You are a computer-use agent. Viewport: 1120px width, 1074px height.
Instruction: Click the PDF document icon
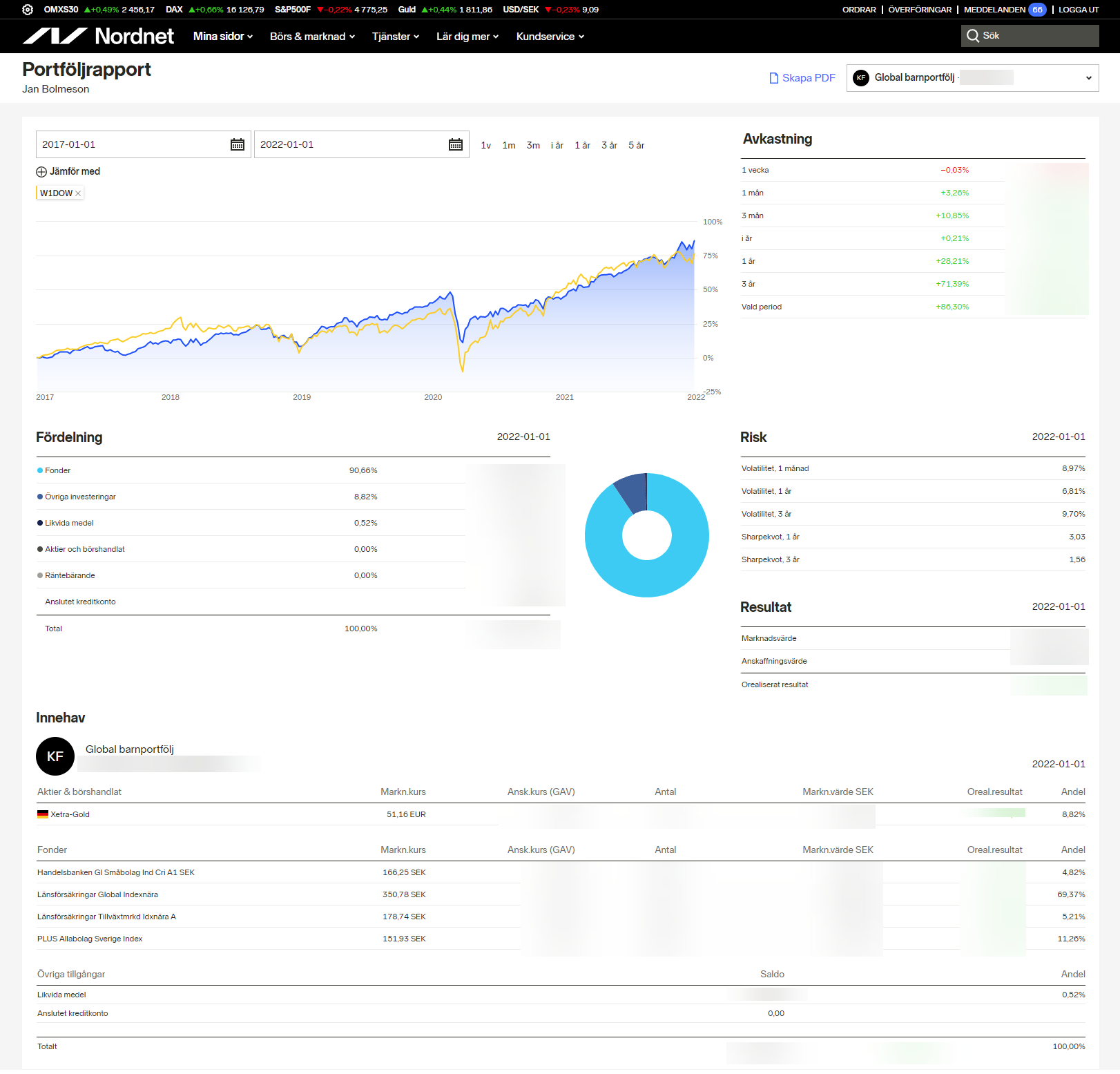pos(774,78)
